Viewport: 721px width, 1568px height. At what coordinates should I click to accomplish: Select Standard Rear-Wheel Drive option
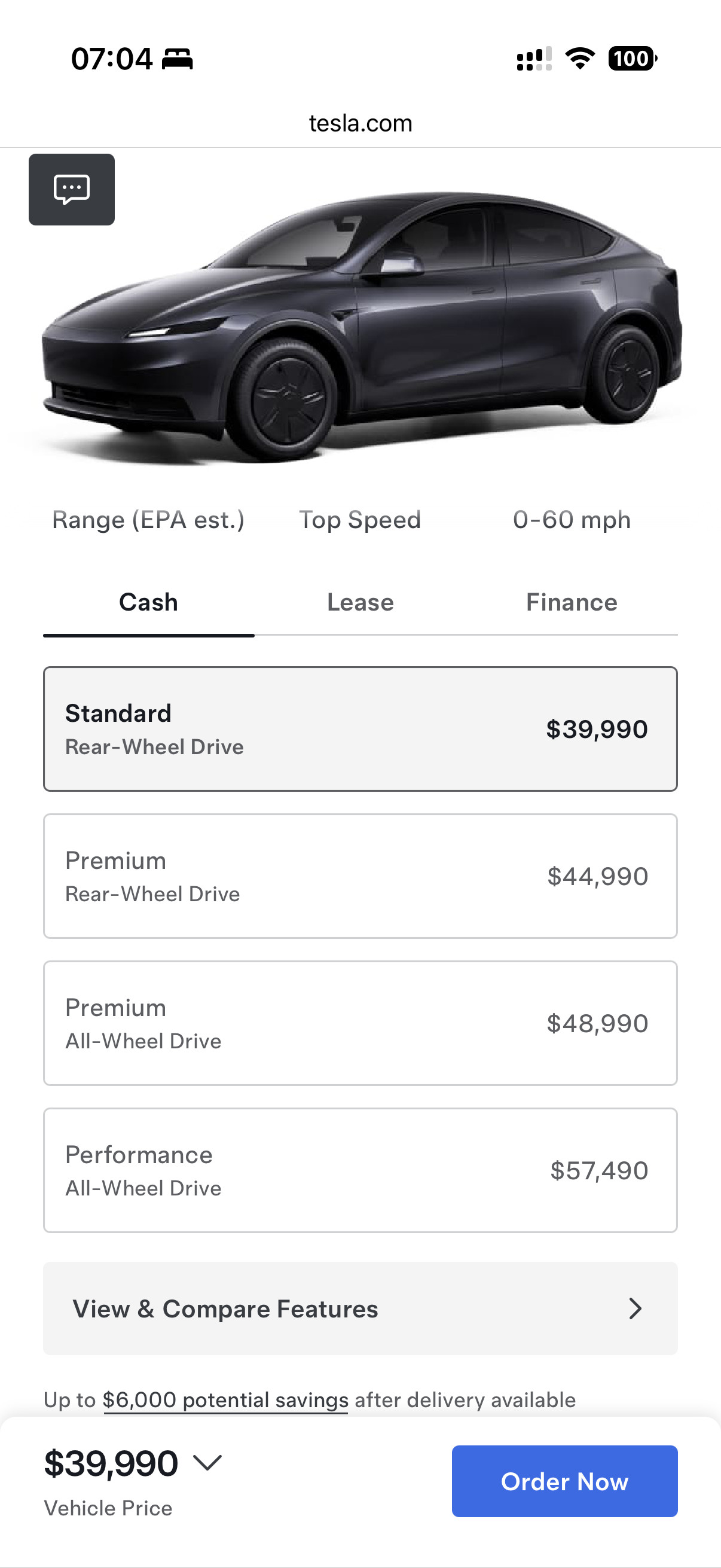coord(360,728)
